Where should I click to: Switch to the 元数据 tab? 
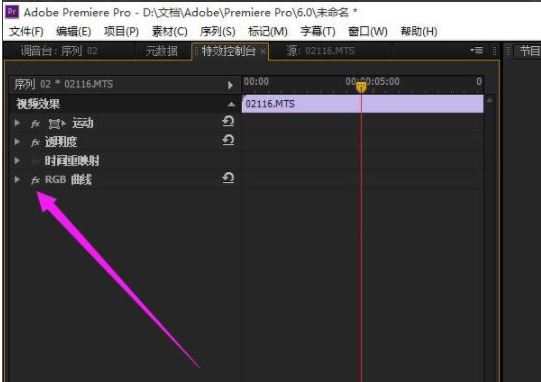click(x=161, y=51)
